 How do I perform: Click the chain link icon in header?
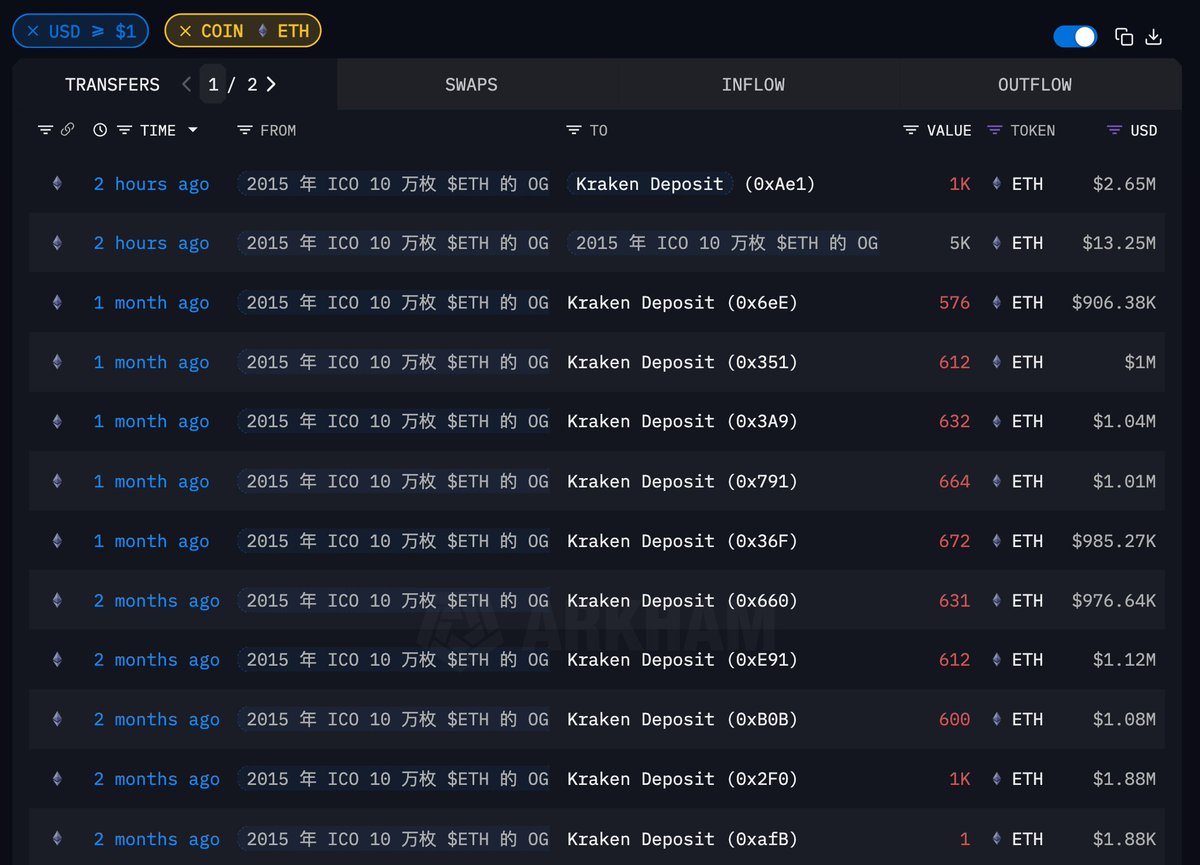pos(68,130)
